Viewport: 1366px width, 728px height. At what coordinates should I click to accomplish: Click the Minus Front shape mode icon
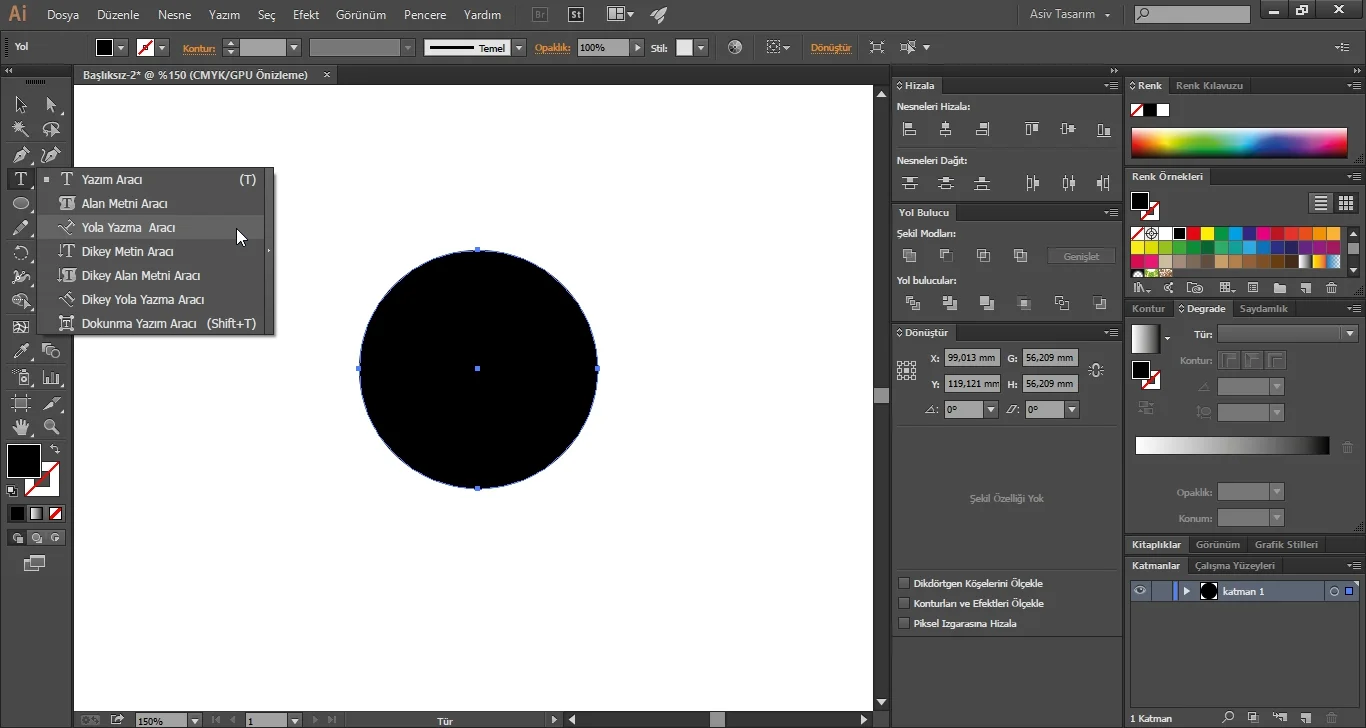tap(946, 256)
